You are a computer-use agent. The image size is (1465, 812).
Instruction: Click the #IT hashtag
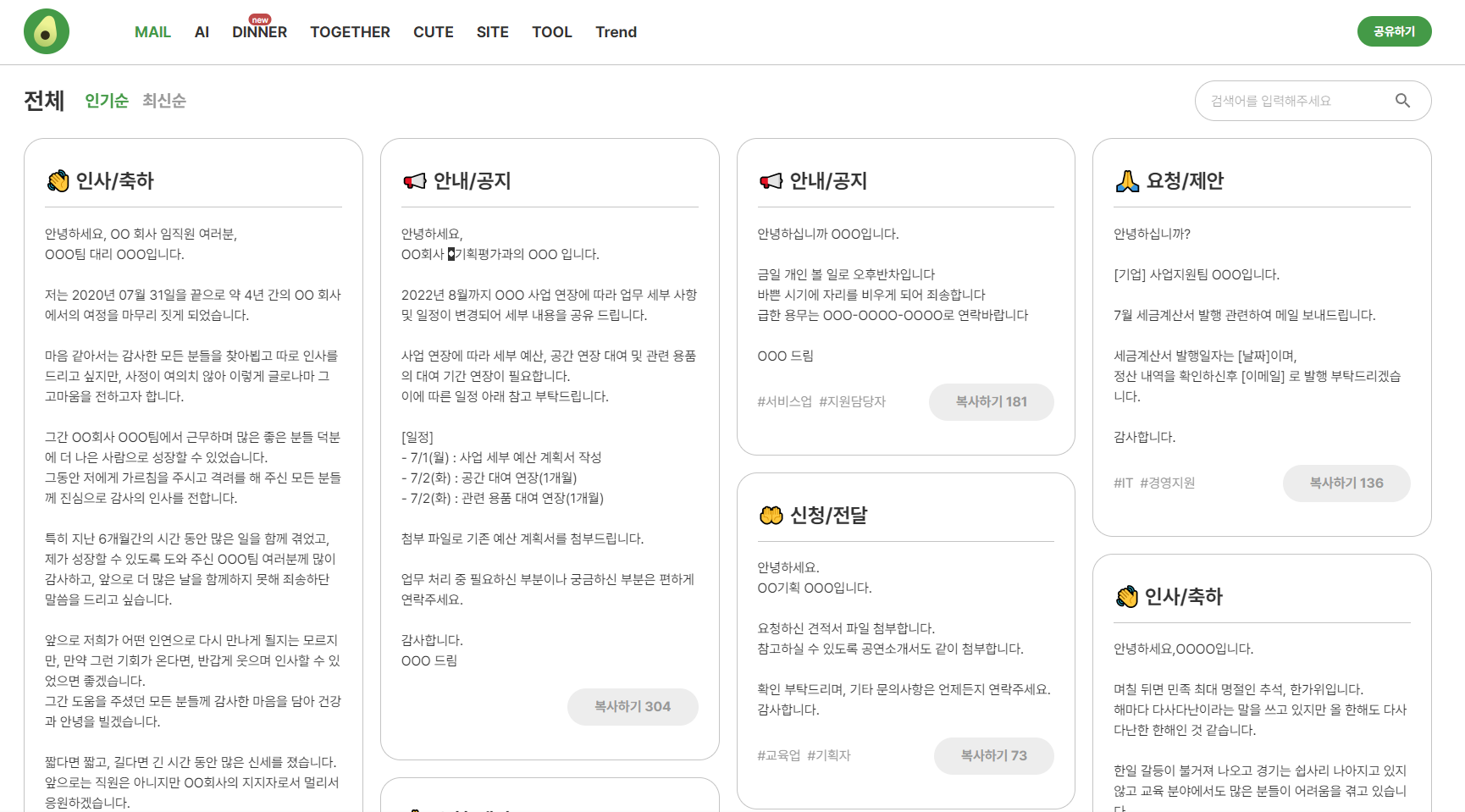coord(1123,483)
